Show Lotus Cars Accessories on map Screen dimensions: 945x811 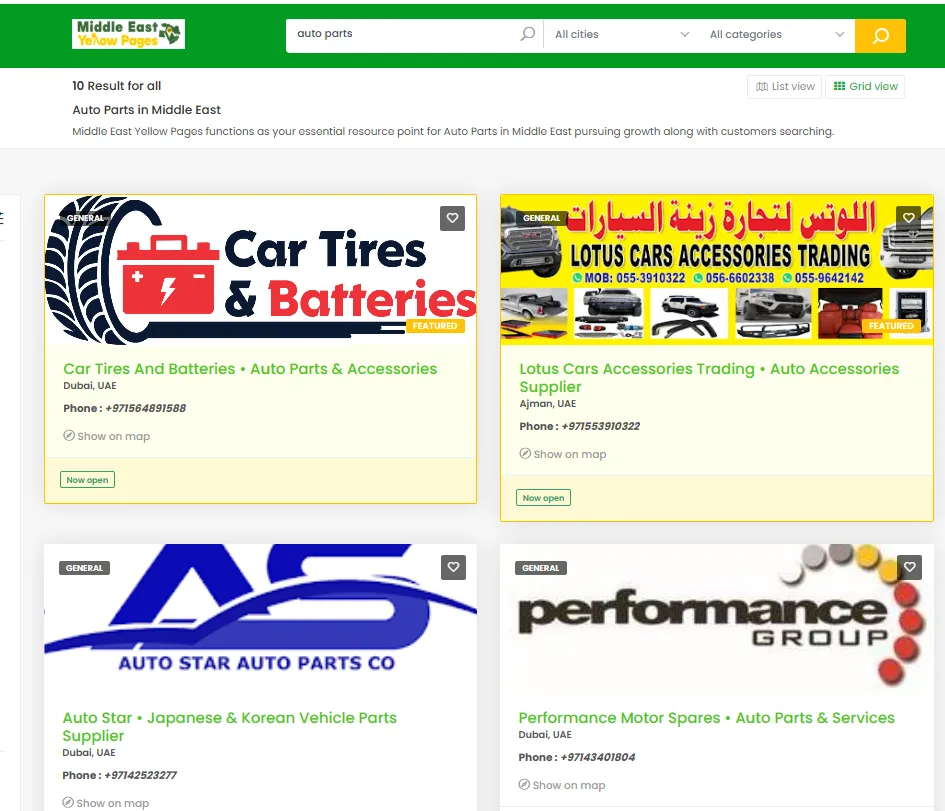(x=563, y=454)
